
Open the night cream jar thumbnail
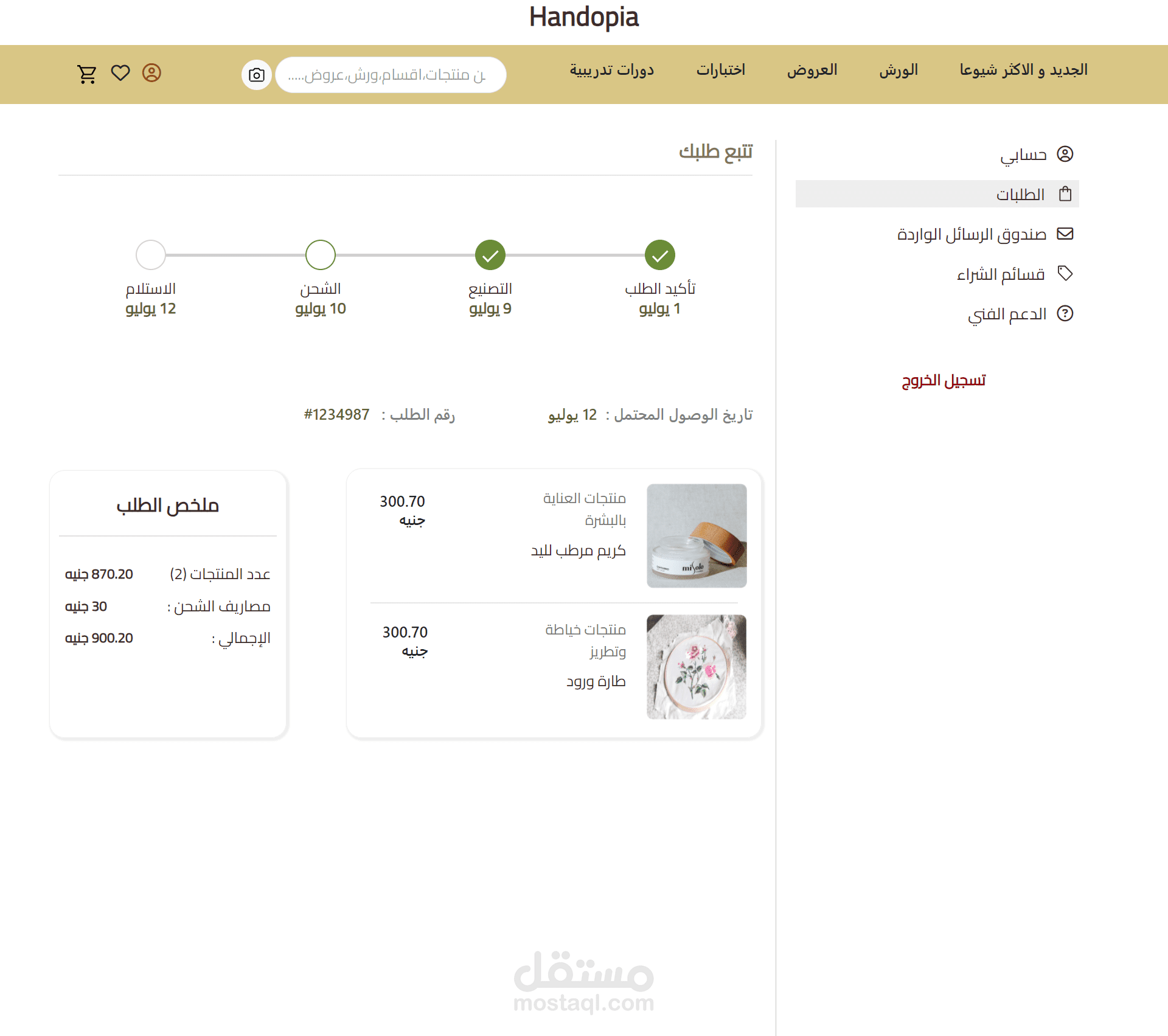coord(697,535)
